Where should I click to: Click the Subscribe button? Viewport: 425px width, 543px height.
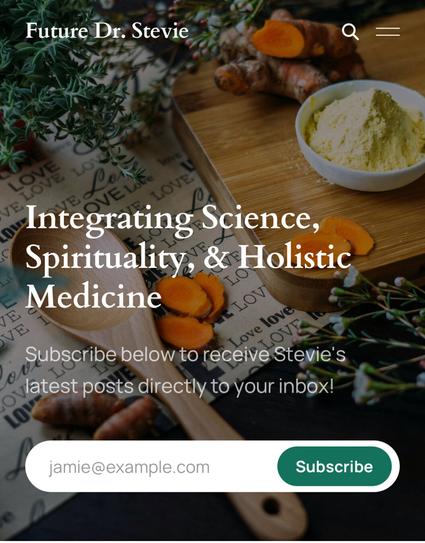click(334, 466)
